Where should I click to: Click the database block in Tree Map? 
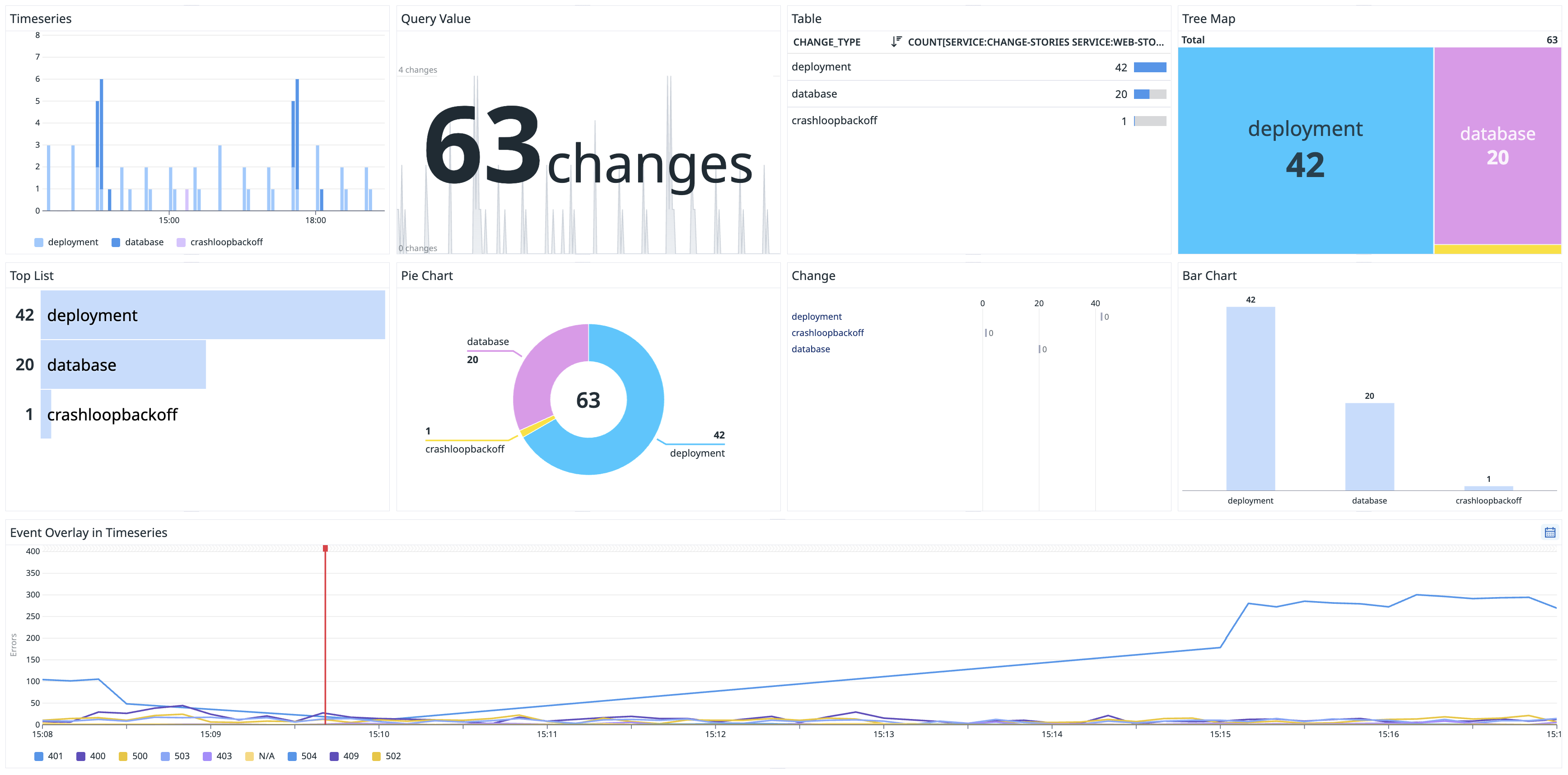(1498, 146)
